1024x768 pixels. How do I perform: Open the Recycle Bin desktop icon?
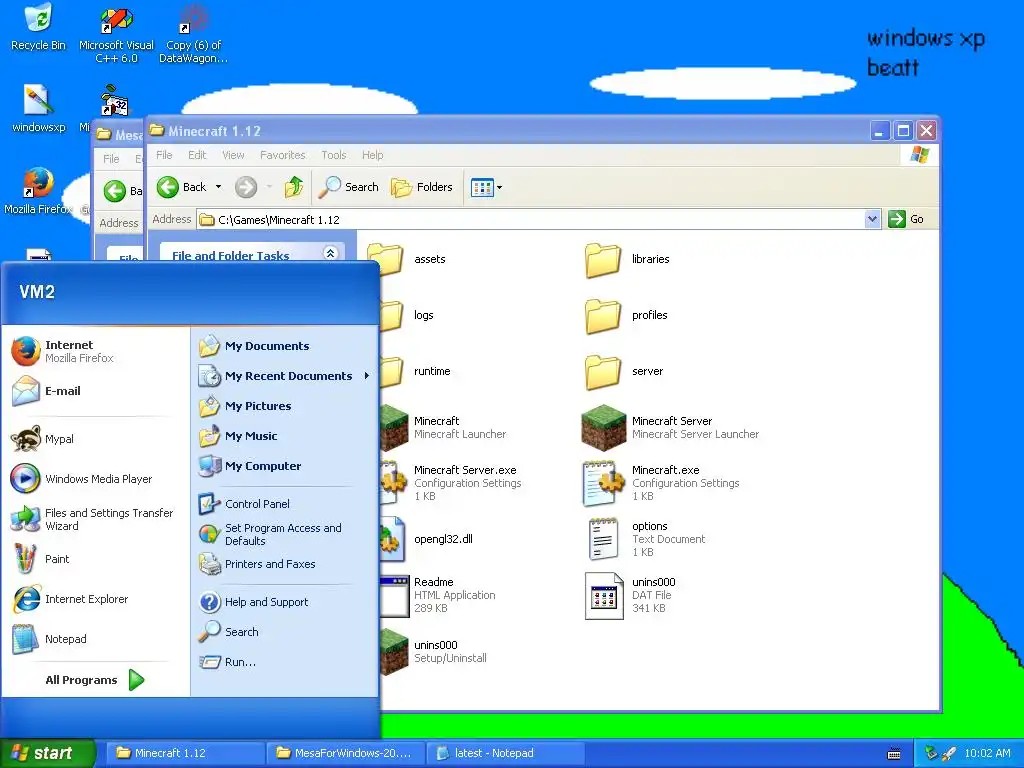[39, 27]
